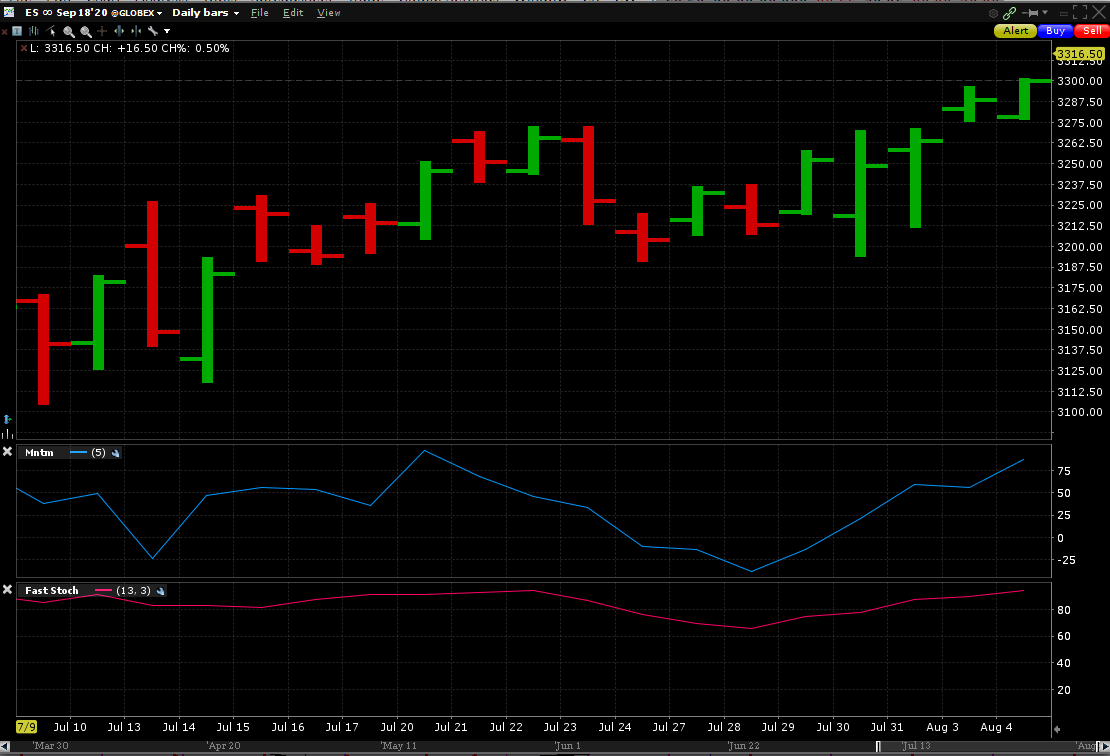Click the scrollbar right arrow
Screen dimensions: 1110x756
point(1103,746)
